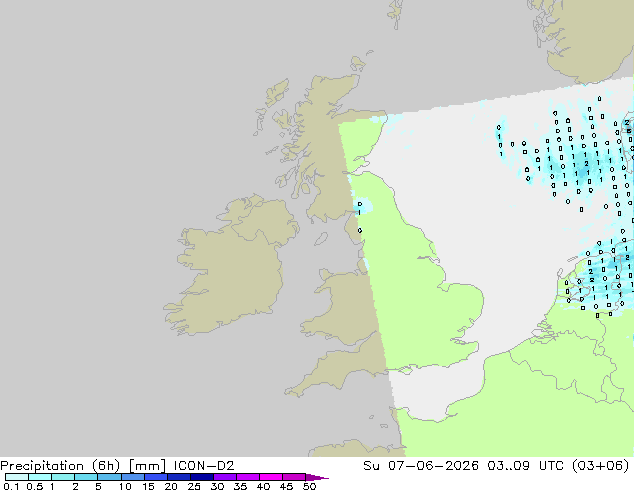
Task: Click the purple arrow tip above 50
Action: point(317,477)
